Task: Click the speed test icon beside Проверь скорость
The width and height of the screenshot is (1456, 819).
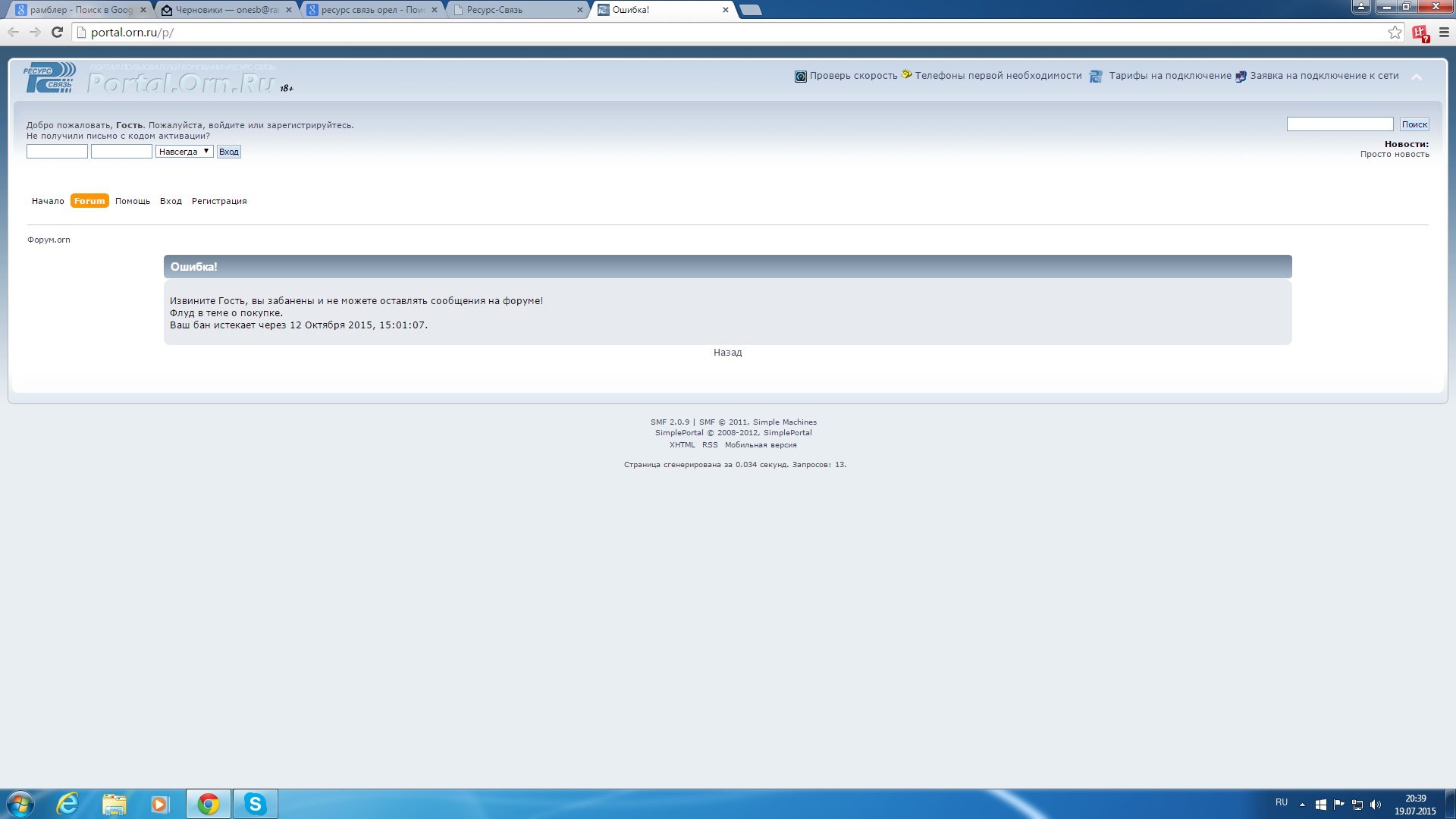Action: 800,76
